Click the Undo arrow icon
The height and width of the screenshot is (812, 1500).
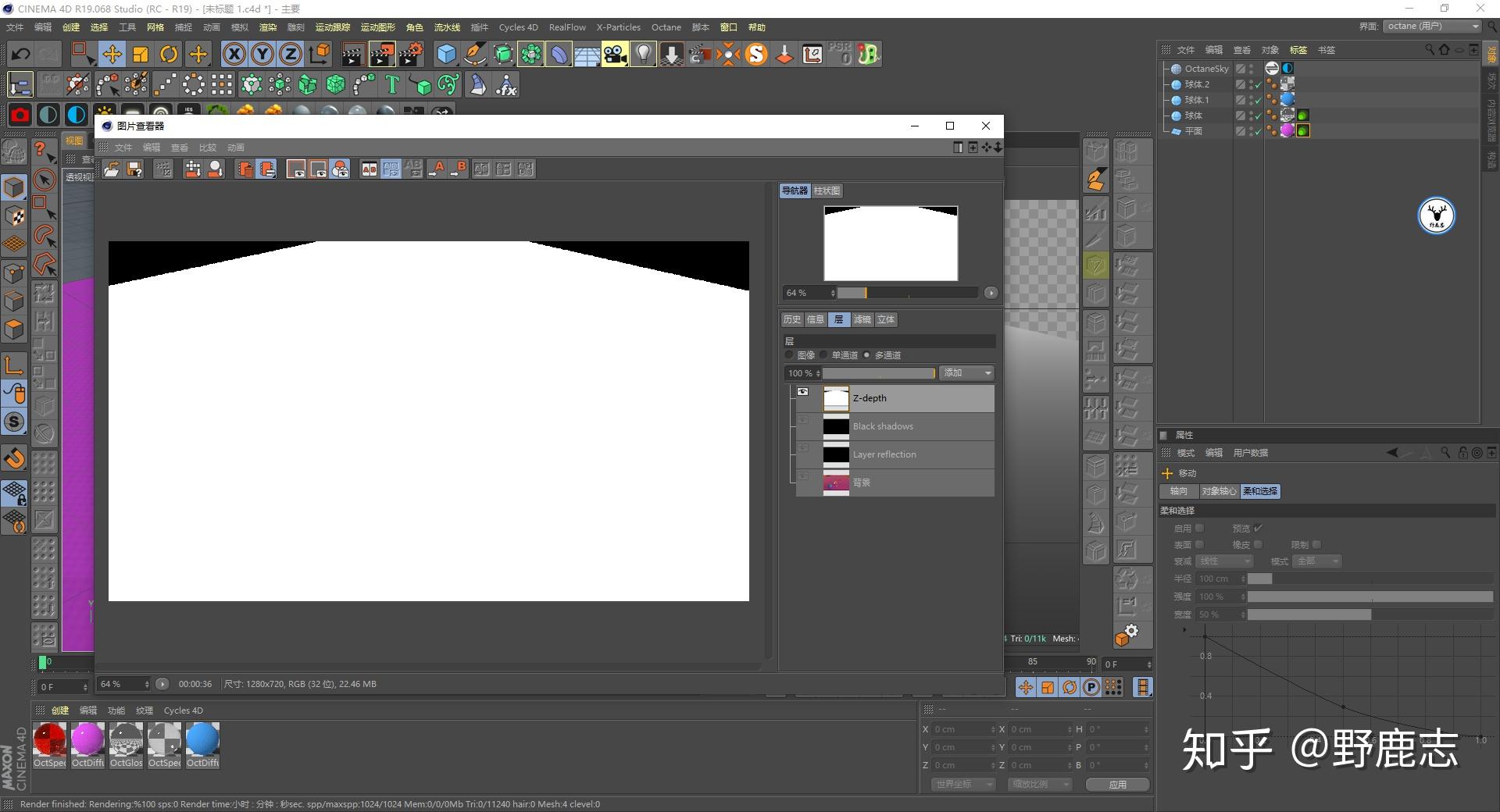tap(21, 54)
